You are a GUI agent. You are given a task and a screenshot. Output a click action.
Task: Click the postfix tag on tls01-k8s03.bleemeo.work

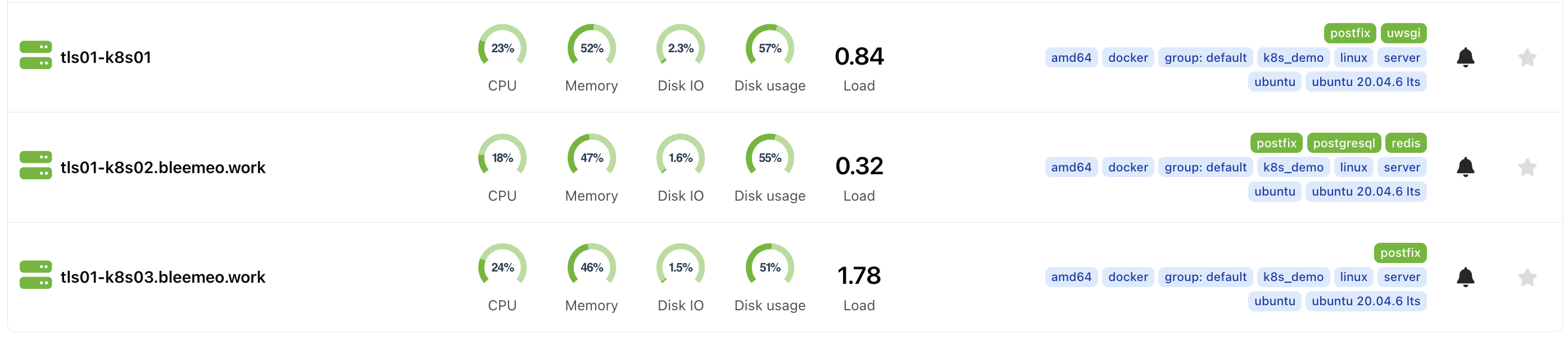1400,253
